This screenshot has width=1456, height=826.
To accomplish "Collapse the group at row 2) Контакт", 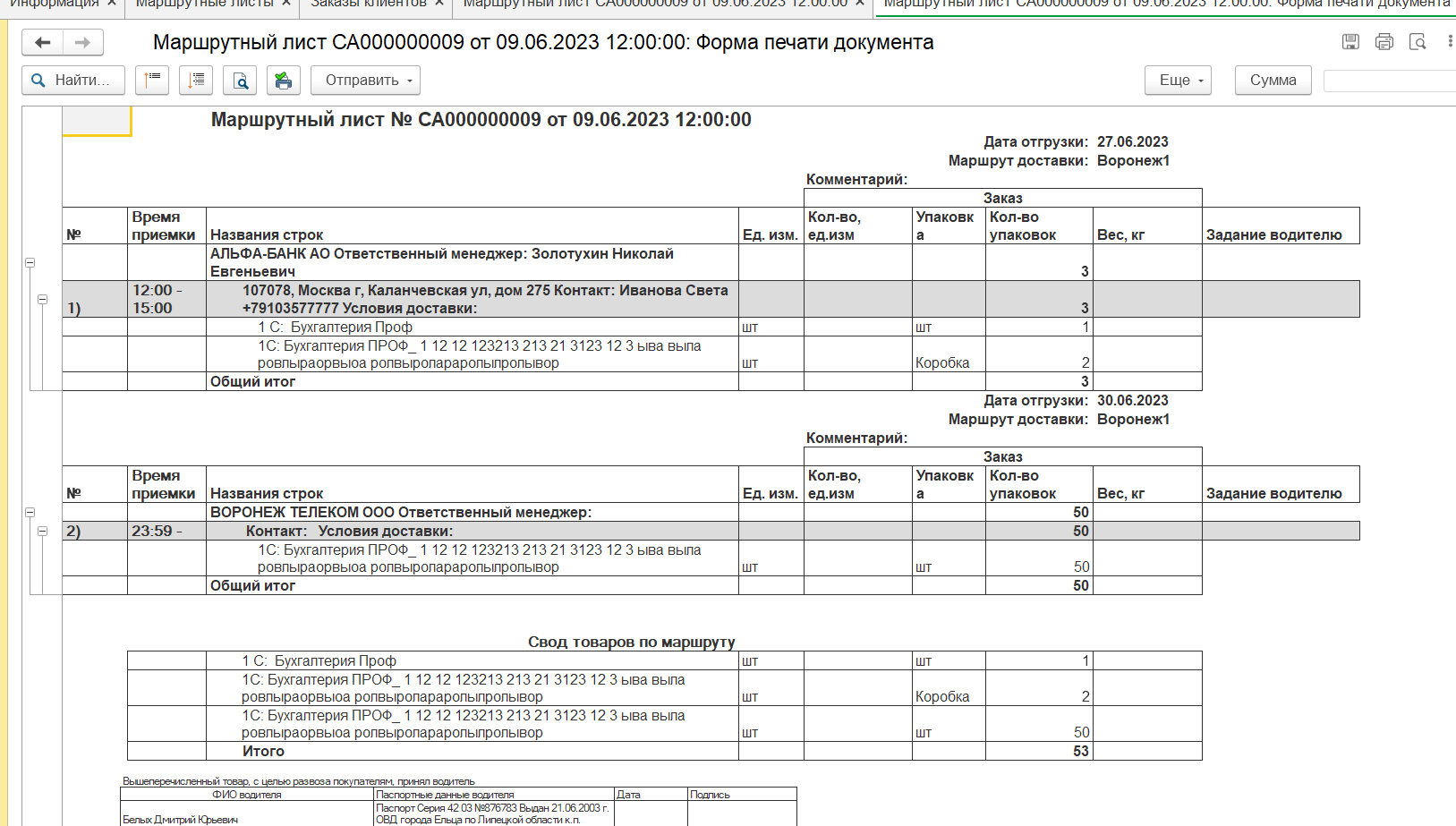I will 42,531.
